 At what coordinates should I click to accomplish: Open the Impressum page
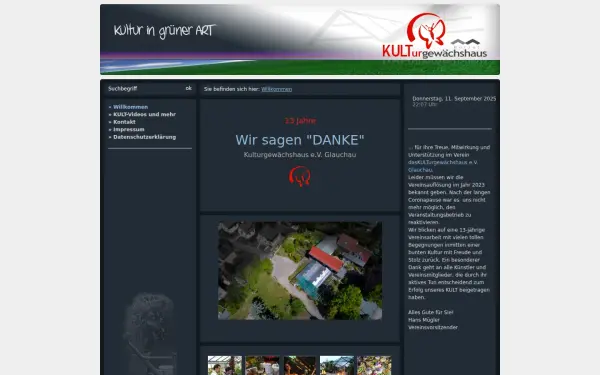pyautogui.click(x=129, y=129)
